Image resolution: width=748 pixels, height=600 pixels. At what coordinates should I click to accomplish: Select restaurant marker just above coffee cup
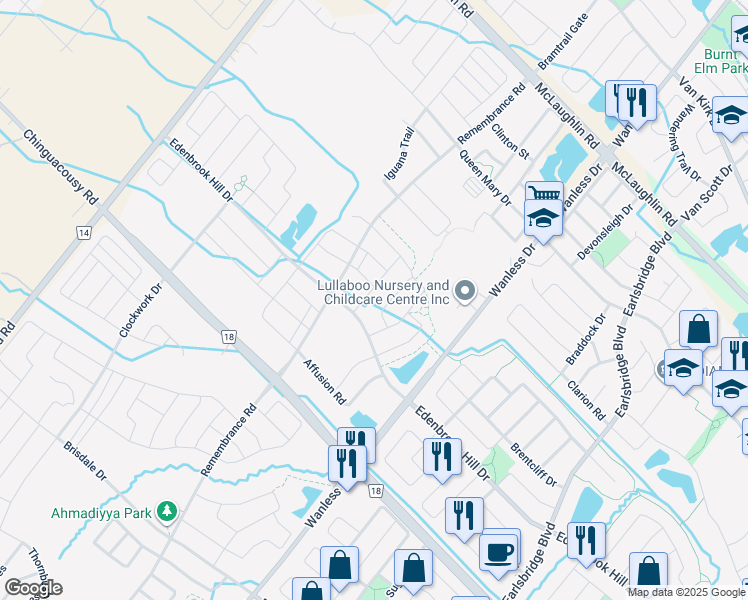coord(462,516)
